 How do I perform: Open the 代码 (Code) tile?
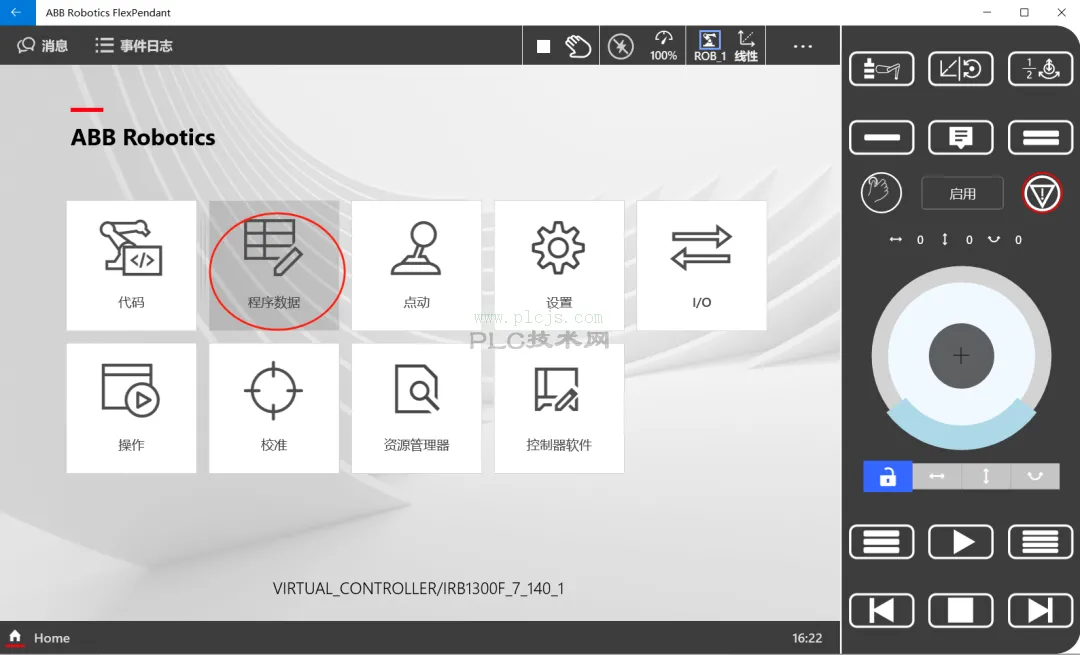(x=131, y=265)
